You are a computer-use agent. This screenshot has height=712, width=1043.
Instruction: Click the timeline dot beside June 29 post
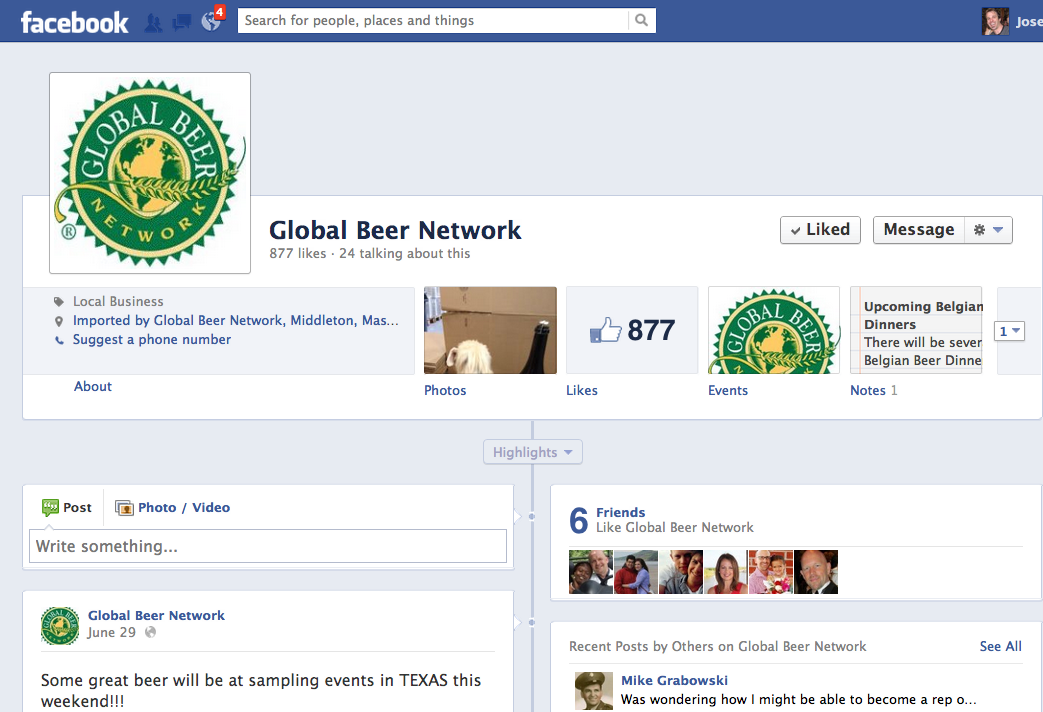[x=531, y=623]
